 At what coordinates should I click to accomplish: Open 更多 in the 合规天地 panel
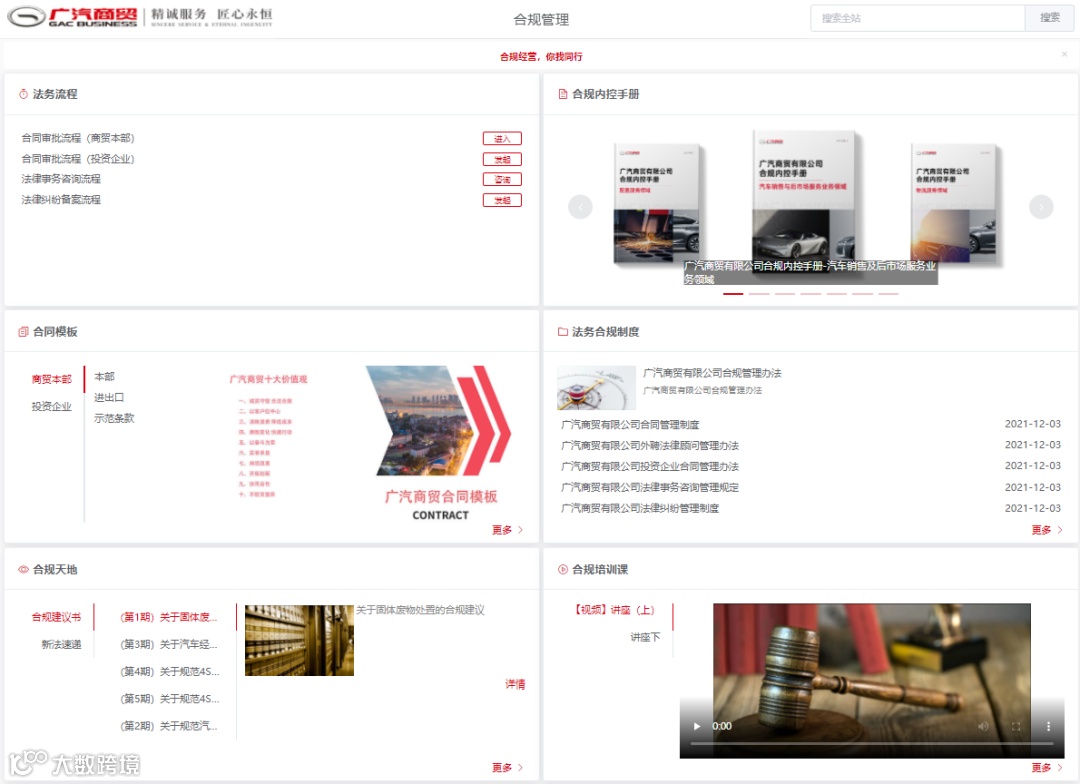(x=507, y=767)
